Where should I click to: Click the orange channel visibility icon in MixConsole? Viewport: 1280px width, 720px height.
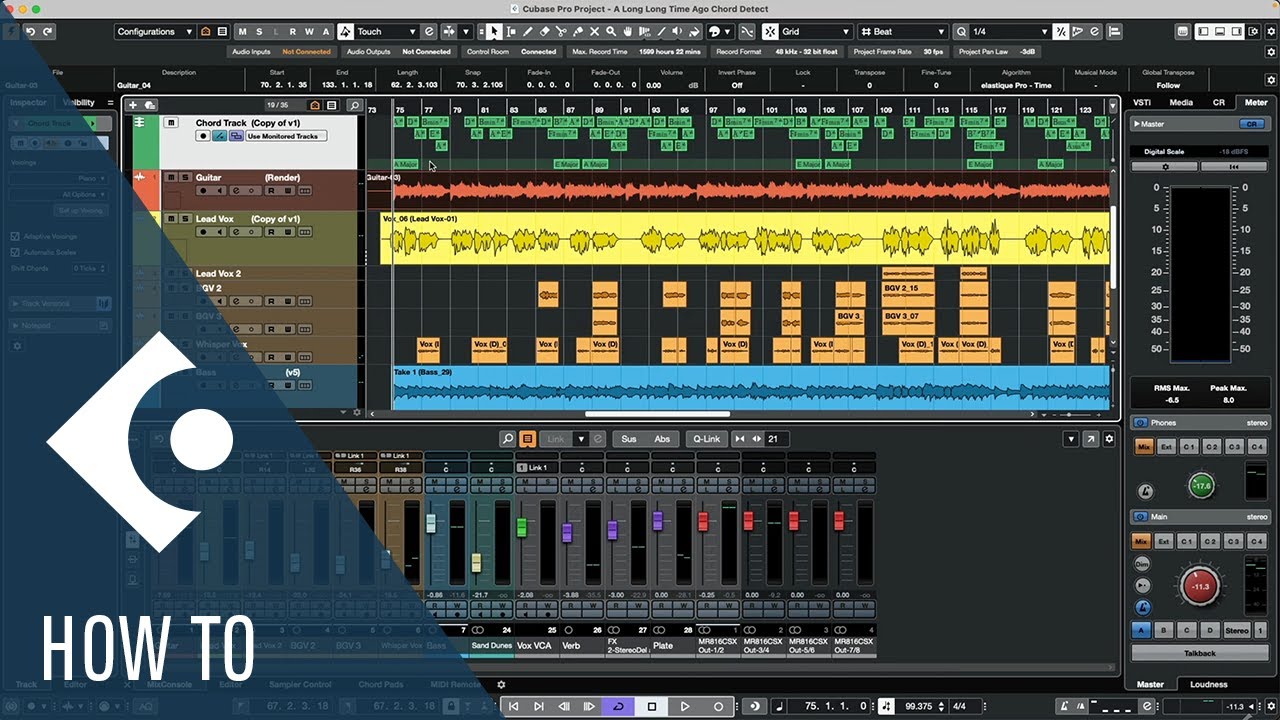click(x=527, y=439)
